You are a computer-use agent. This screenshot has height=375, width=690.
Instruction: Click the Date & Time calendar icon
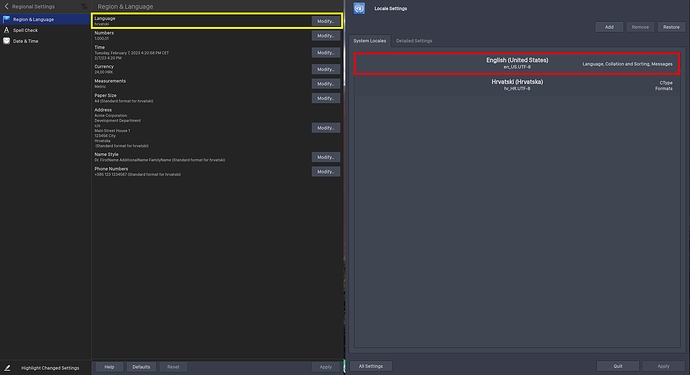point(6,41)
